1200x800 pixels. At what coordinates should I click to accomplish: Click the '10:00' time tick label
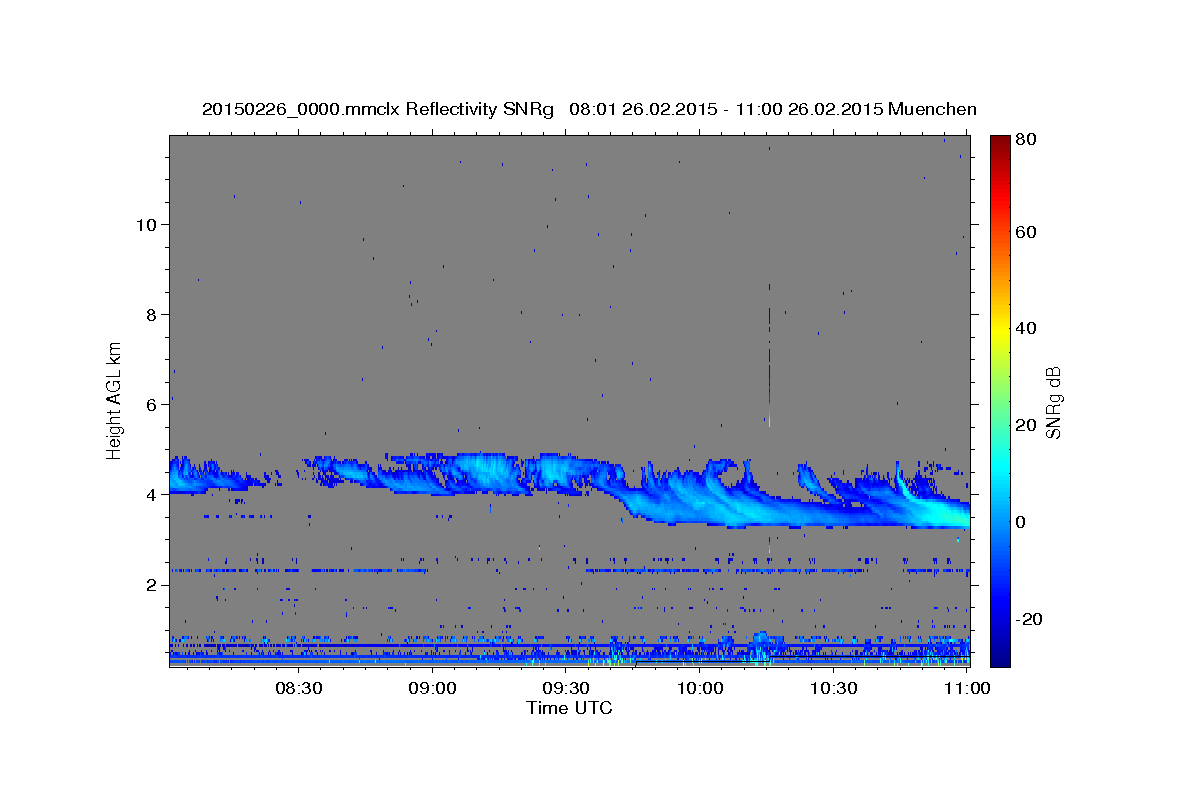coord(700,688)
